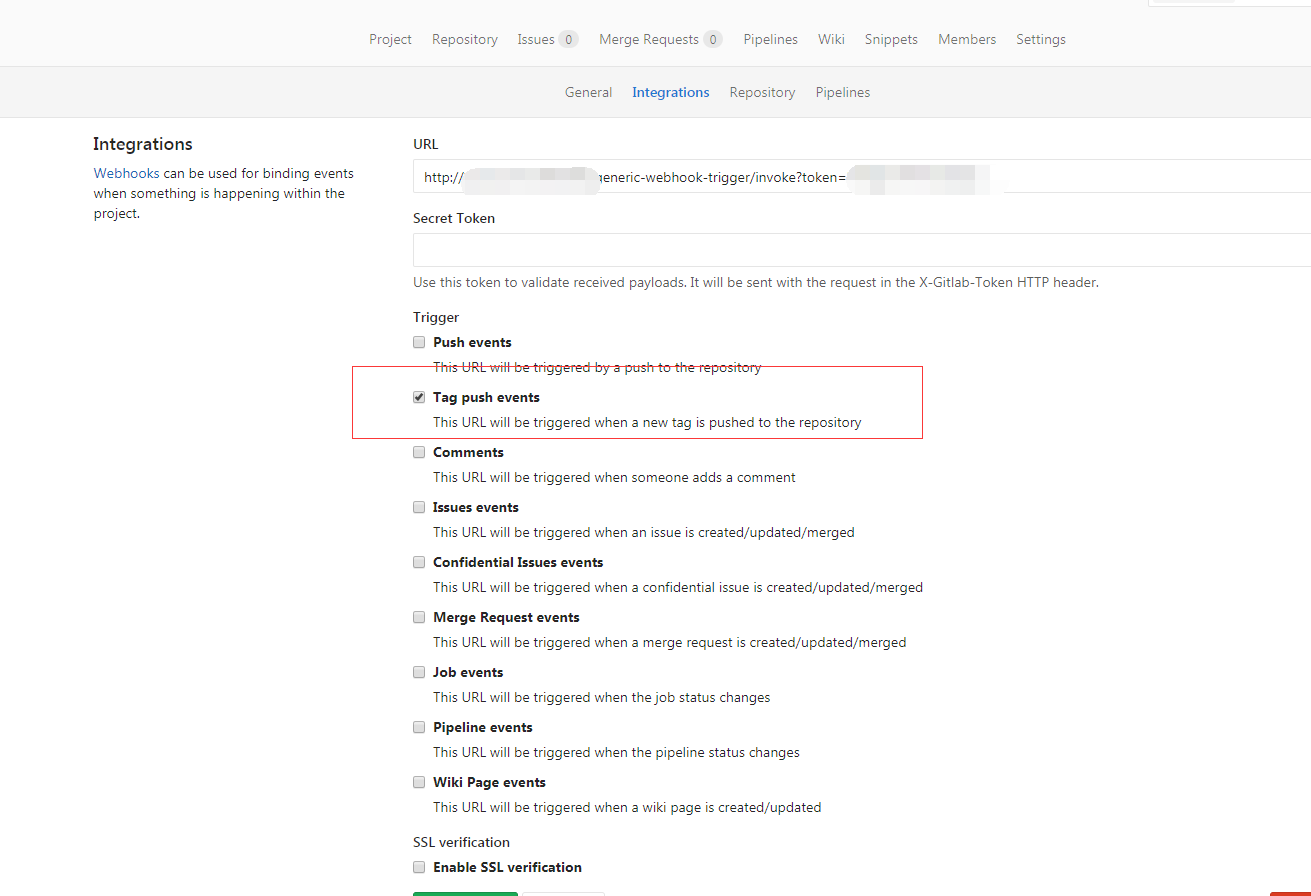Open the Project tab in top navigation
Screen dimensions: 1311x896
click(390, 39)
